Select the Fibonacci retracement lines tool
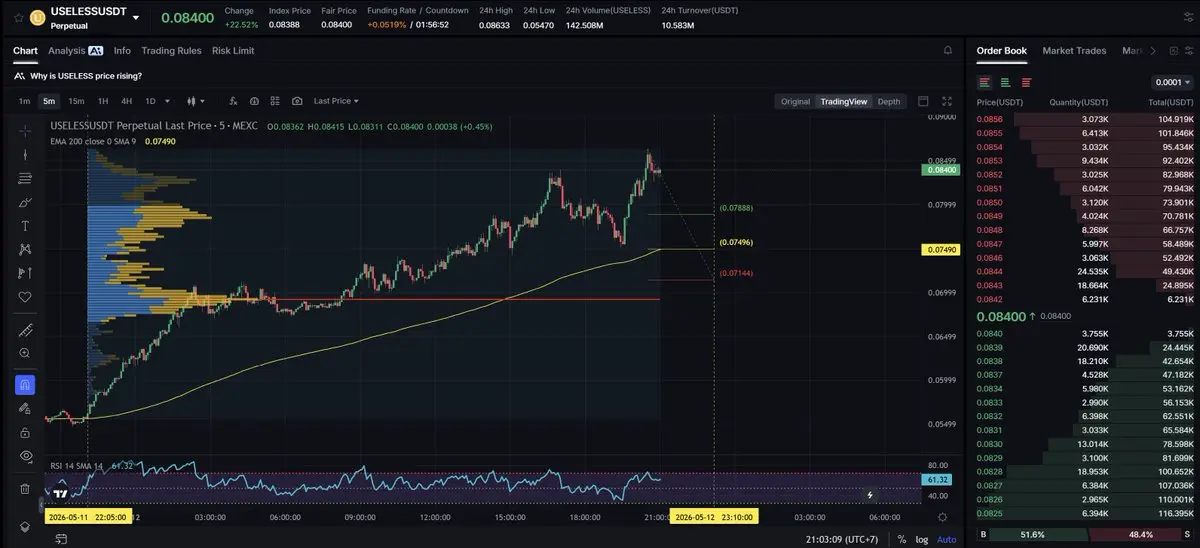Image resolution: width=1200 pixels, height=548 pixels. point(25,178)
